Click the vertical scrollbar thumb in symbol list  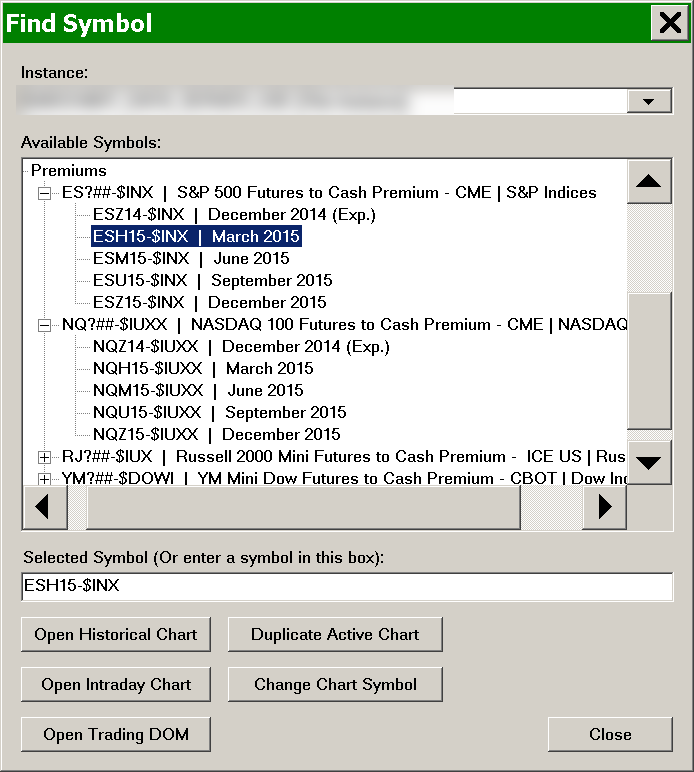click(x=649, y=361)
